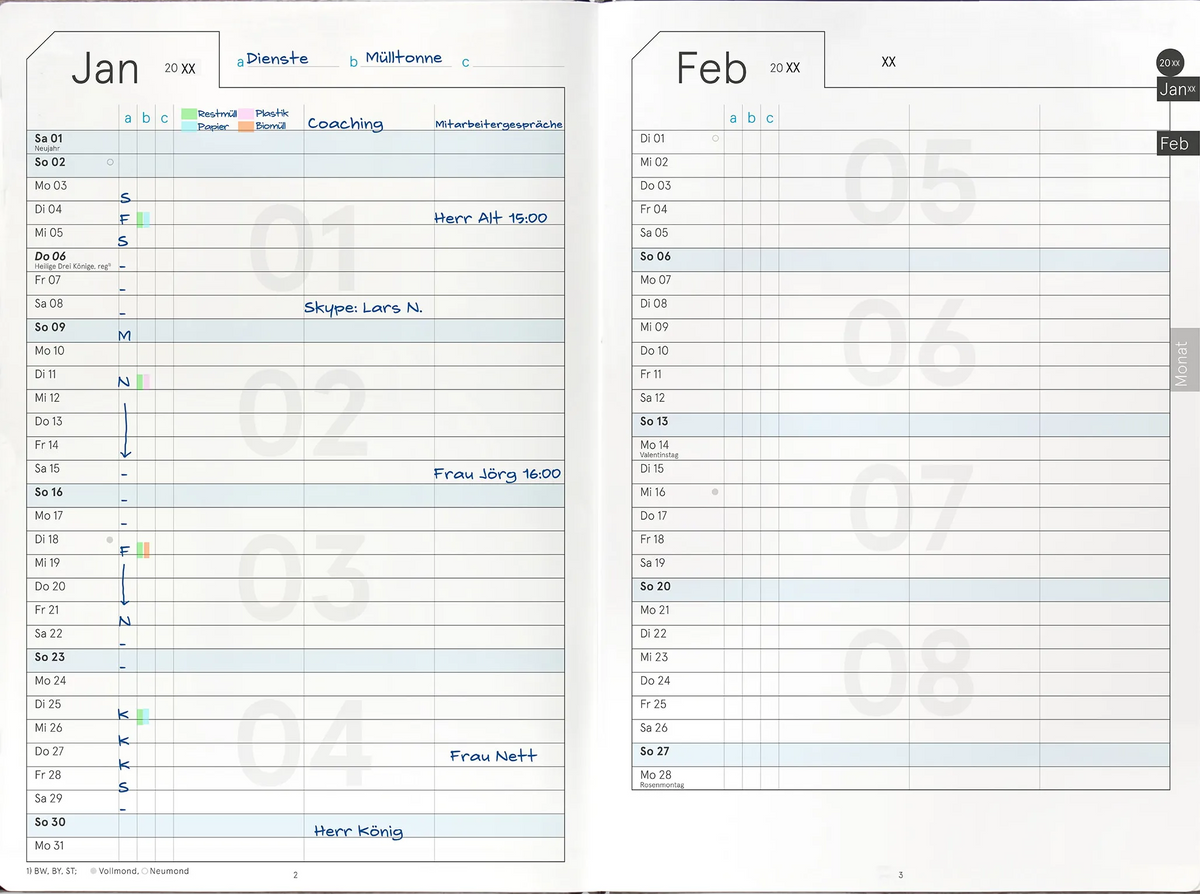Click the handwritten 'F' in the Di 18 row
The height and width of the screenshot is (894, 1200).
pyautogui.click(x=124, y=551)
